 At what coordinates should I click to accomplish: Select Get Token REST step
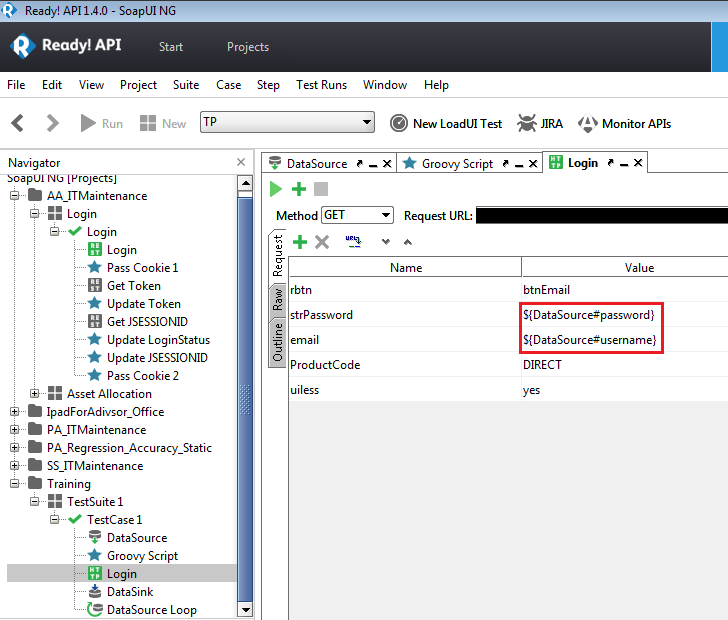pos(134,286)
